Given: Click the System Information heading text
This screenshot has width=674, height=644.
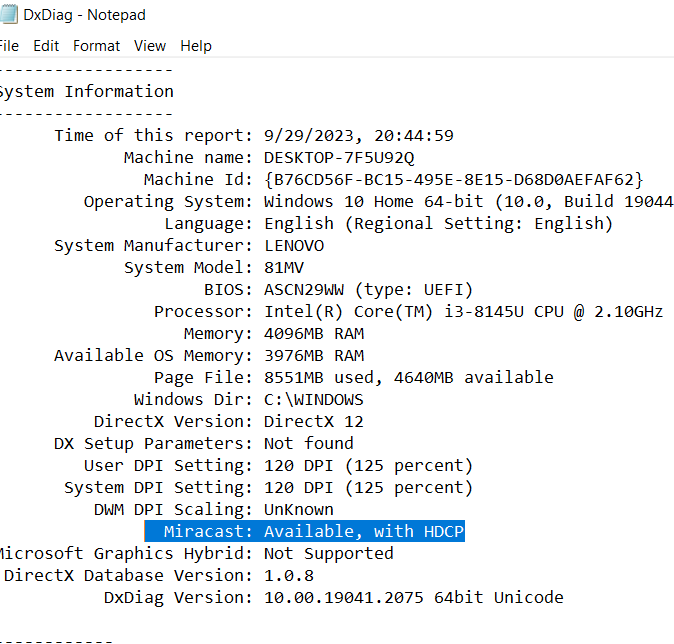Looking at the screenshot, I should pos(86,92).
